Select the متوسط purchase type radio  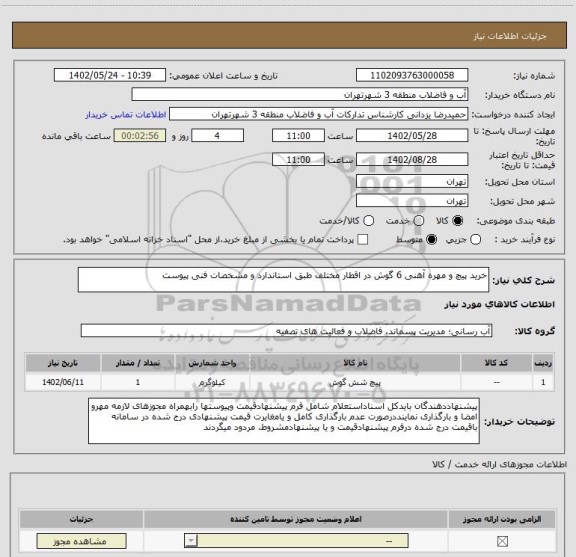pyautogui.click(x=432, y=240)
